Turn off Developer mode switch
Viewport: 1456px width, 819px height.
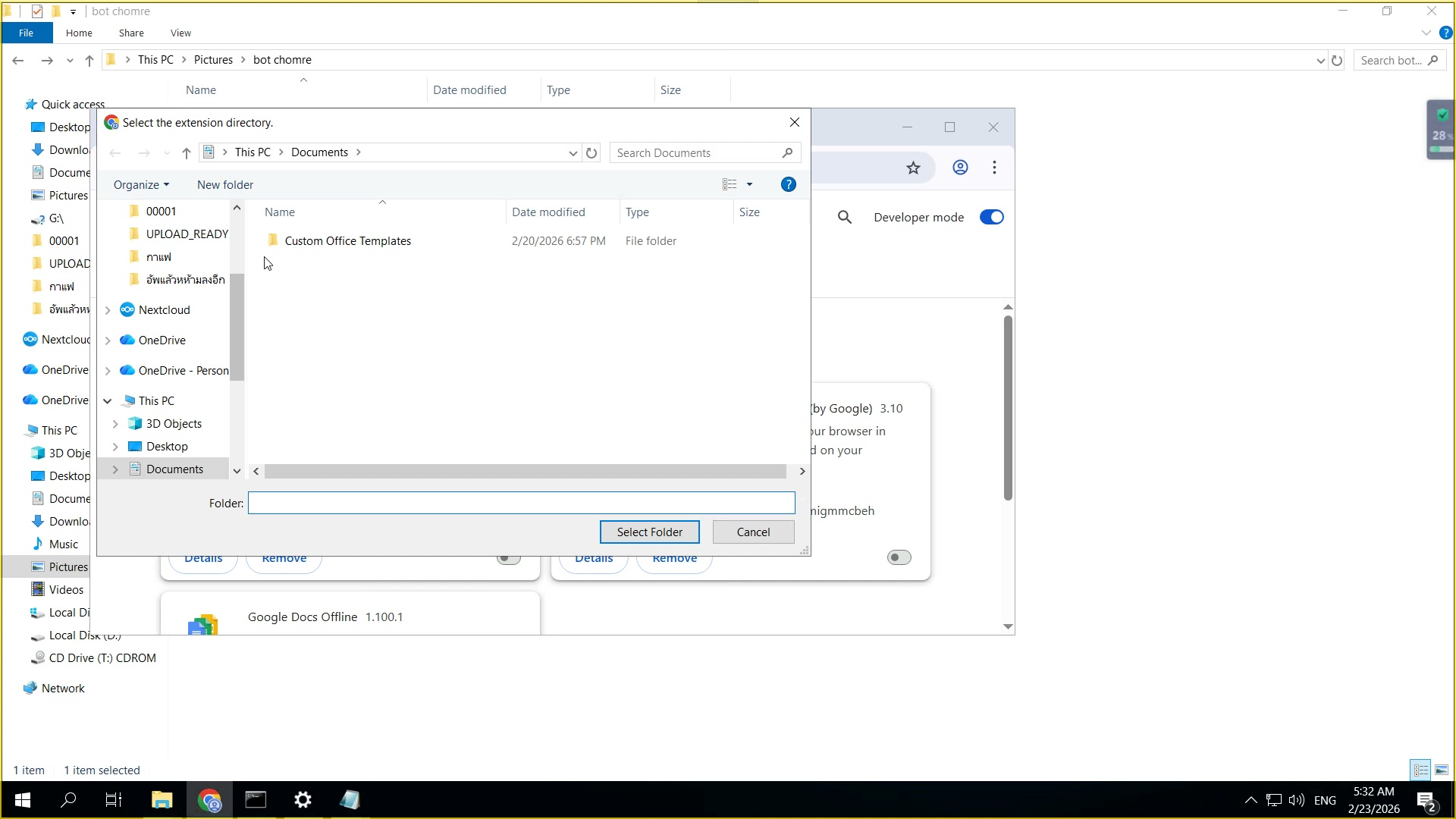[x=991, y=218]
